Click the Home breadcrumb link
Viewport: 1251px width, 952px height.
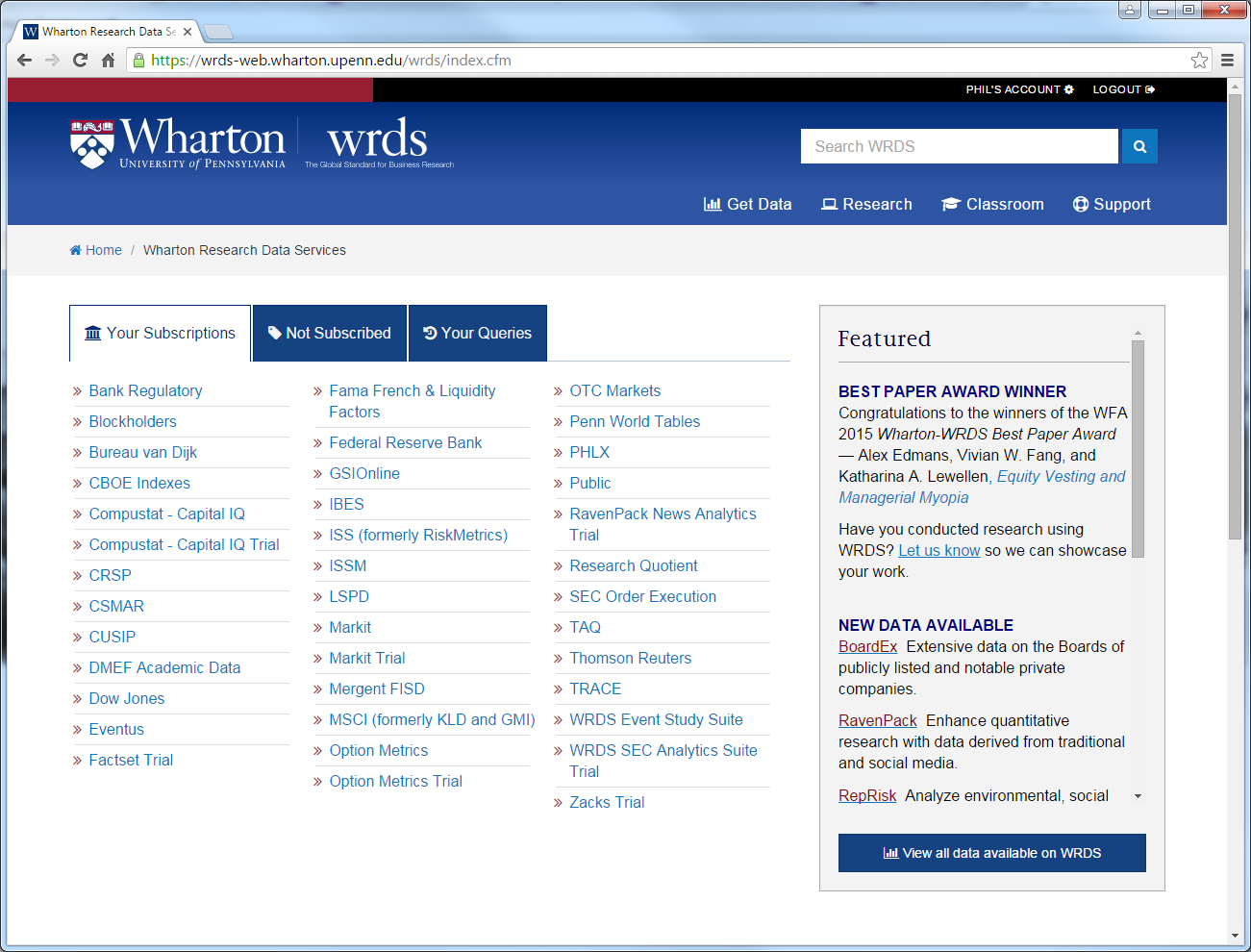(95, 250)
